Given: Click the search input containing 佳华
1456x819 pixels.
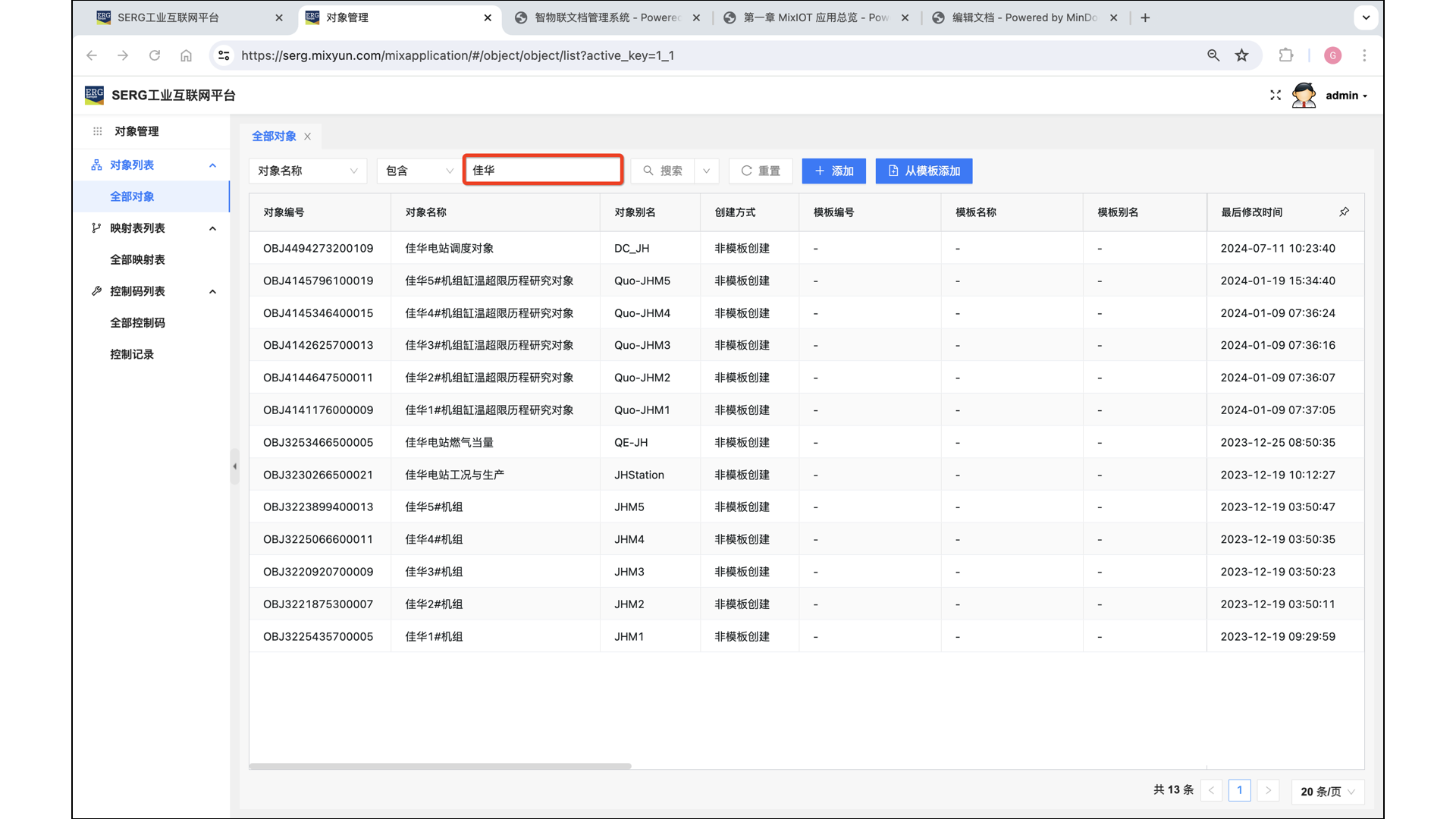Looking at the screenshot, I should pos(543,170).
